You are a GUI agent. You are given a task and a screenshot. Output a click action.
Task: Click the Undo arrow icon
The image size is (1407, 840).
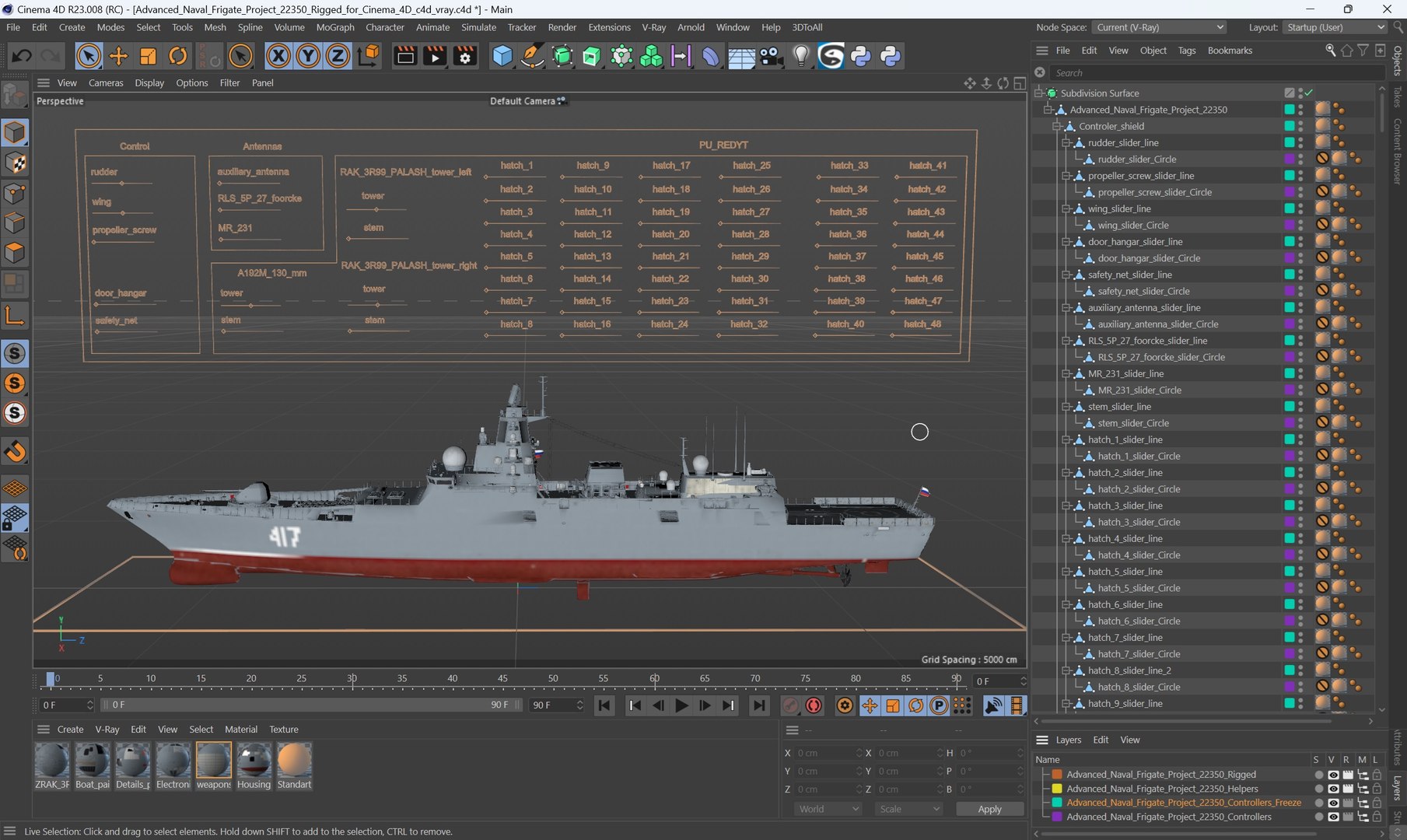(x=22, y=56)
